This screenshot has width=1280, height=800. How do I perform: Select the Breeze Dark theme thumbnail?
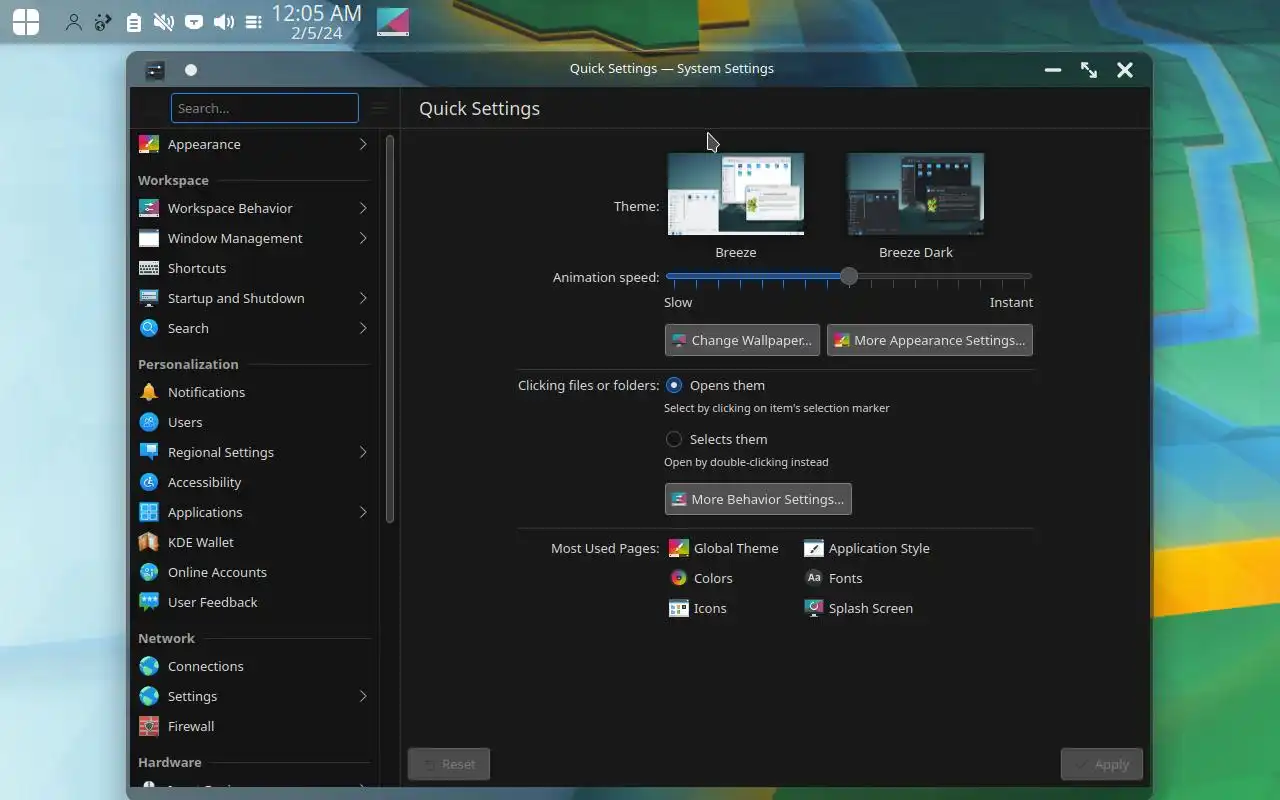(916, 194)
